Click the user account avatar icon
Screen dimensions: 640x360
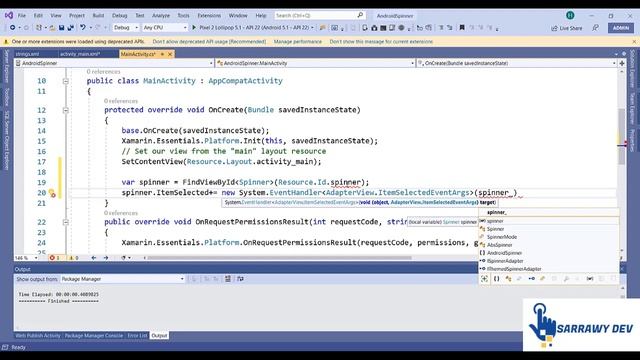tap(570, 15)
